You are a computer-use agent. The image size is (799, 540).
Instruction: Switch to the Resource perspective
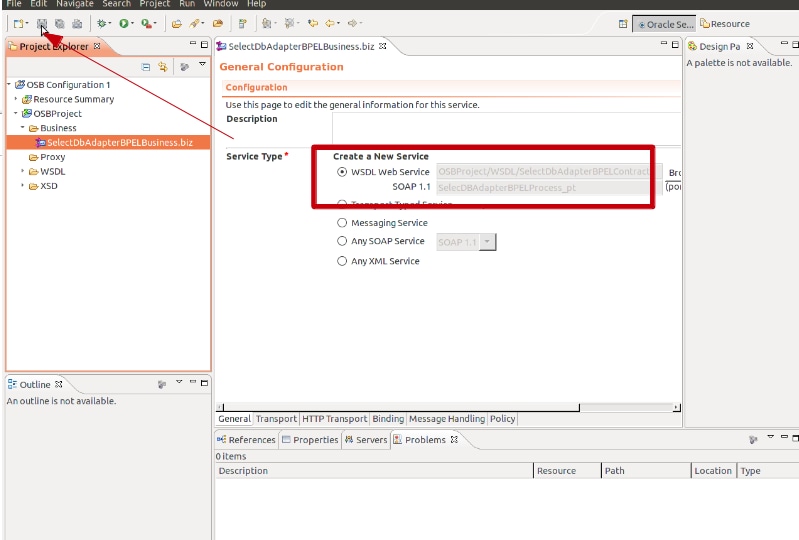click(x=725, y=24)
